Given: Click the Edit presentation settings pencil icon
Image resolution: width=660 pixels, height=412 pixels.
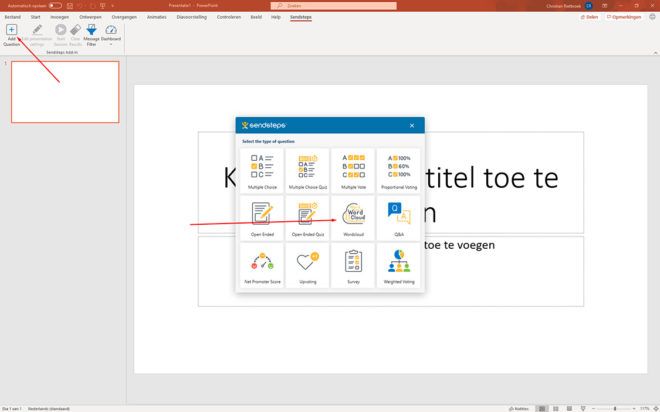Looking at the screenshot, I should [37, 29].
